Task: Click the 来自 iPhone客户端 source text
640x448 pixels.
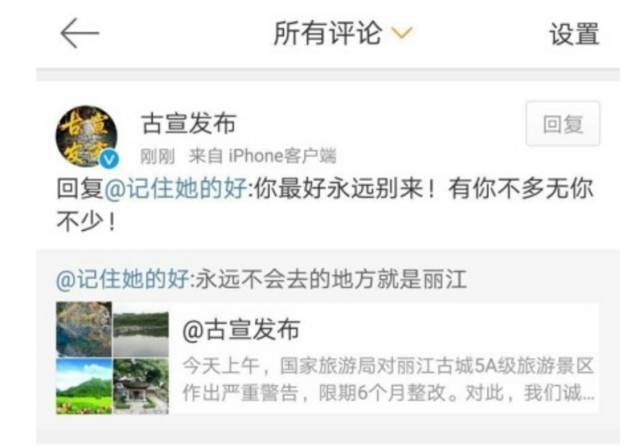Action: (262, 156)
